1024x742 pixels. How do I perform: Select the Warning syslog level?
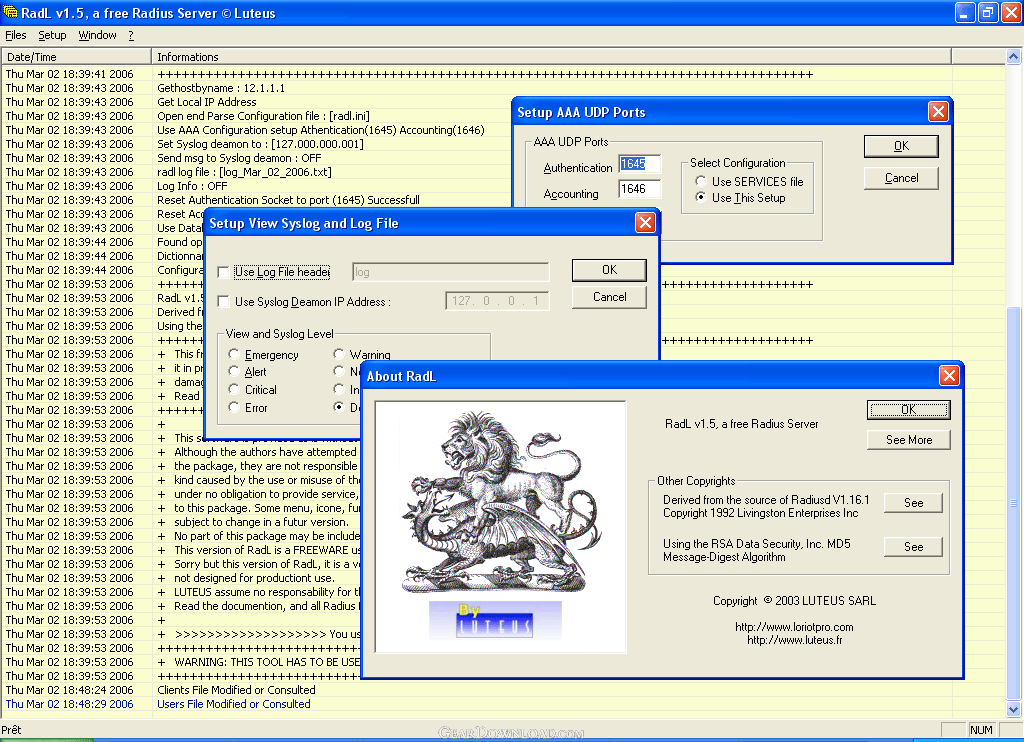tap(338, 354)
